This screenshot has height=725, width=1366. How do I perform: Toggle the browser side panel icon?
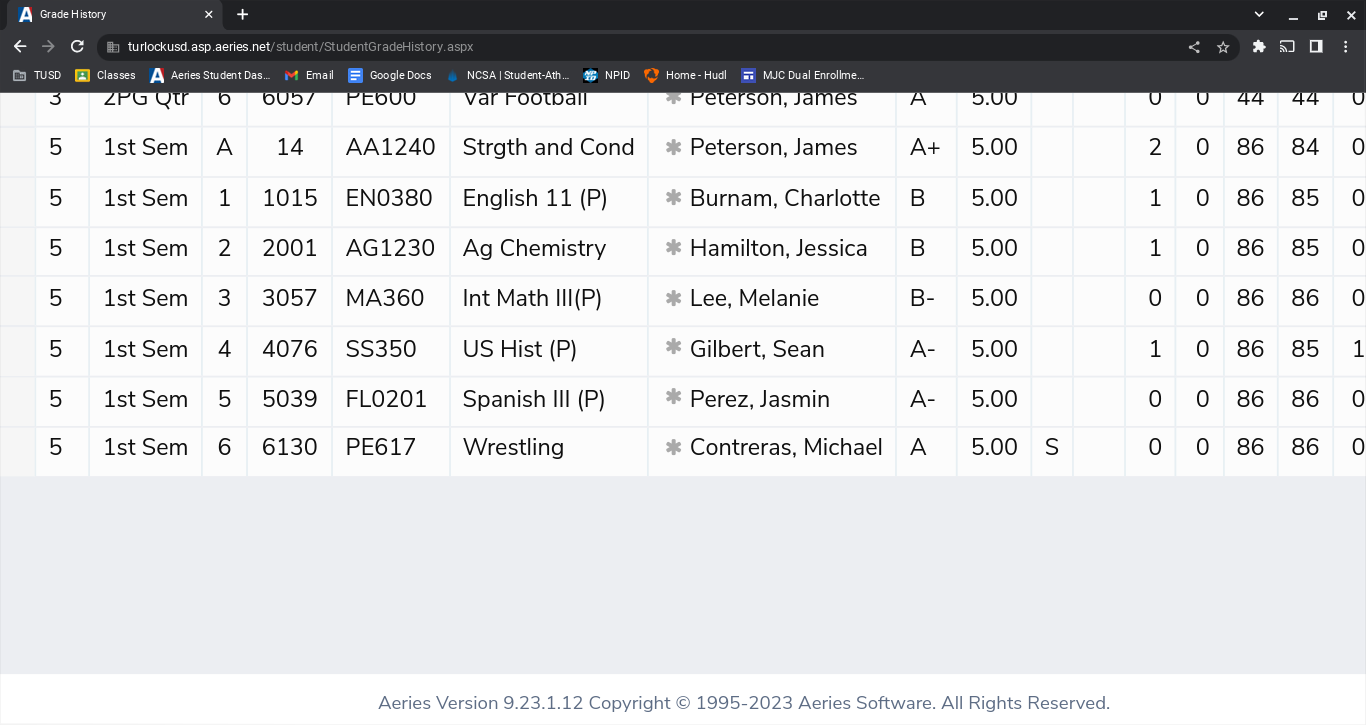click(1316, 46)
